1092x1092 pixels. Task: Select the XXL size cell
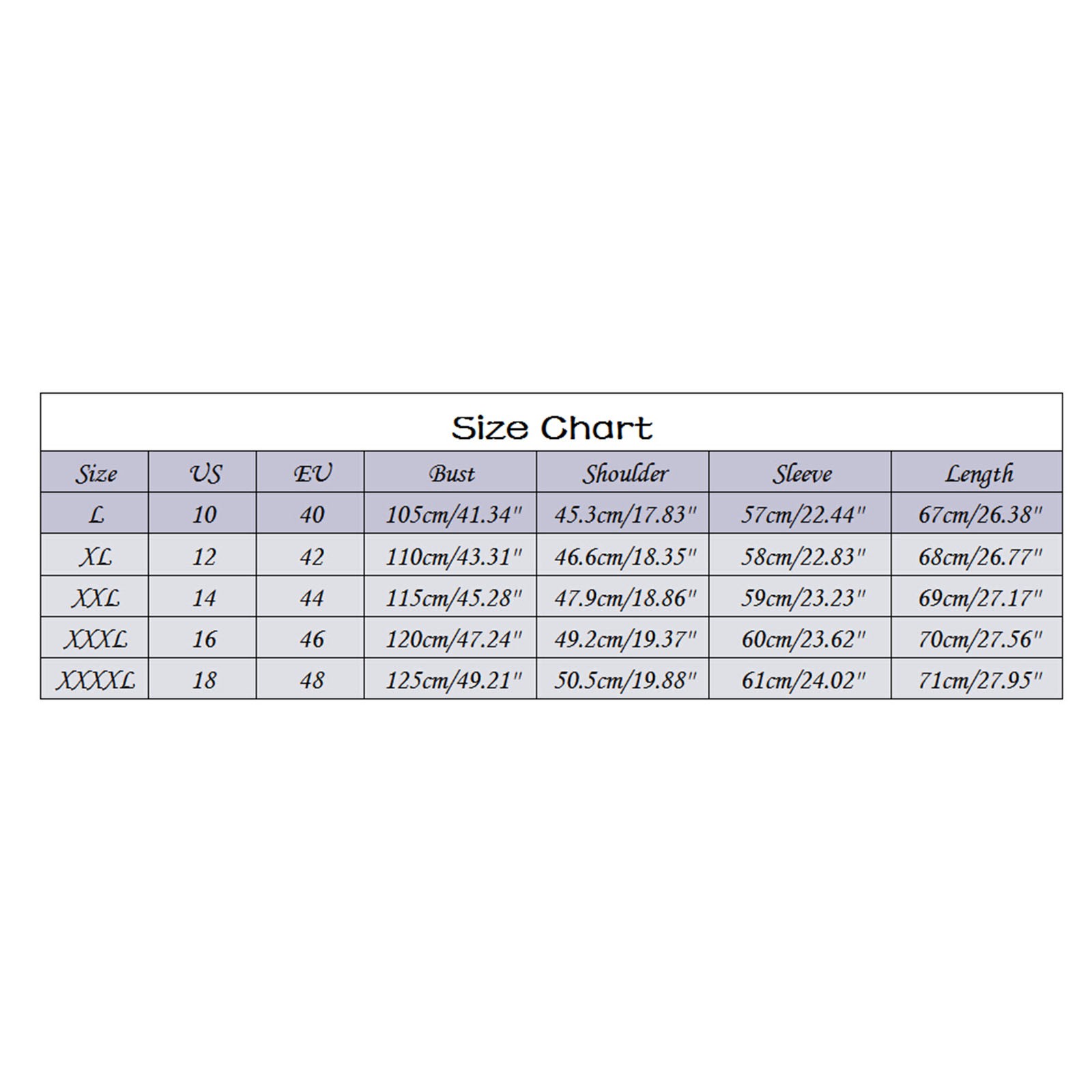[x=95, y=597]
